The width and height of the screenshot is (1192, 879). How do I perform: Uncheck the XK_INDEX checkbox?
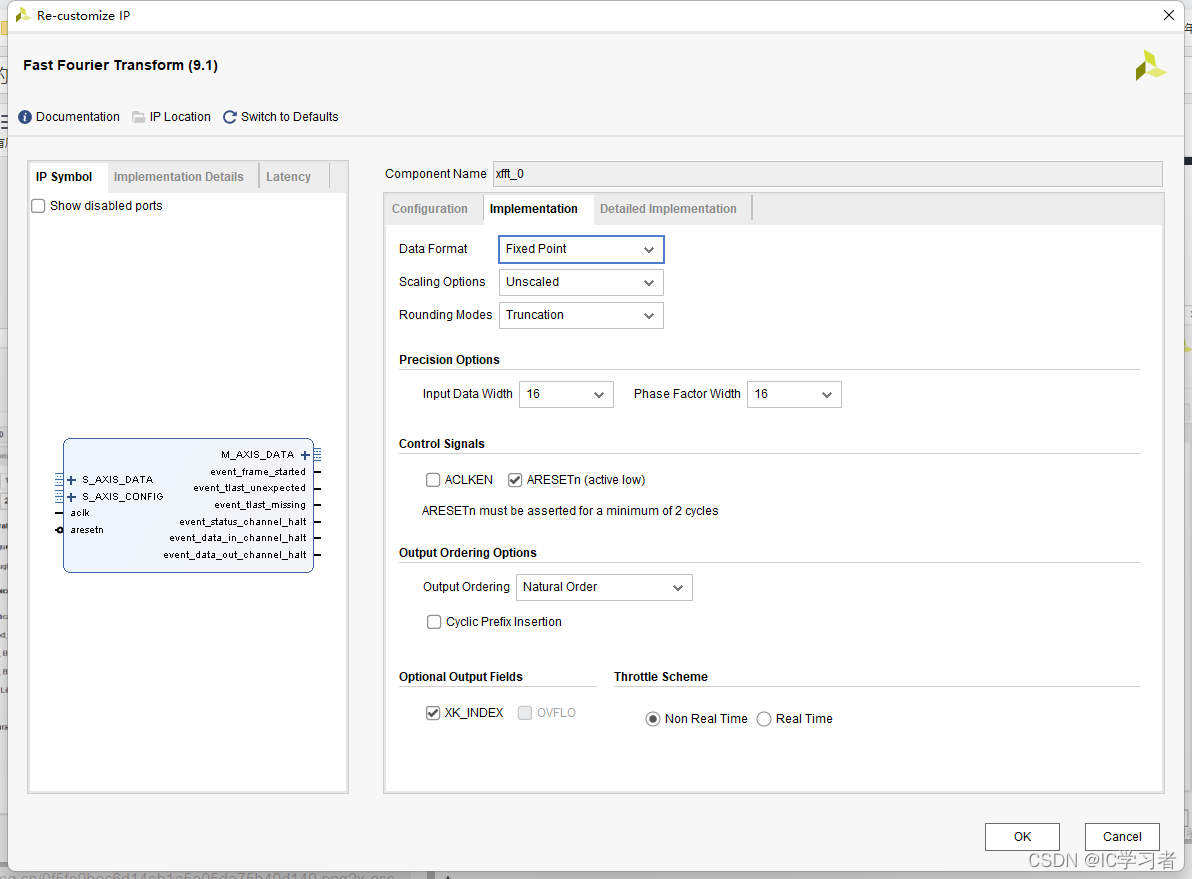[433, 712]
